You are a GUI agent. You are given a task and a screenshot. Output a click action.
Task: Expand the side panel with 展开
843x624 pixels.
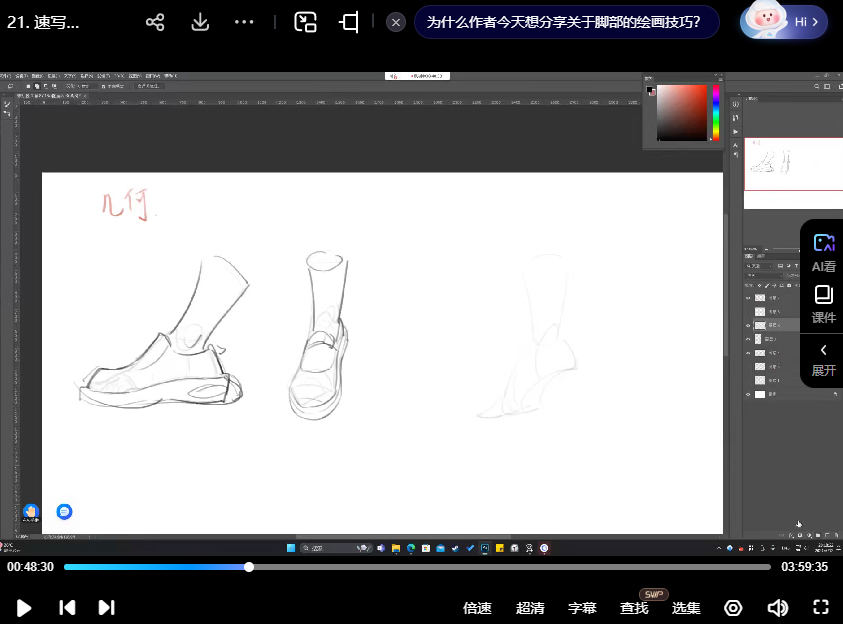[823, 358]
